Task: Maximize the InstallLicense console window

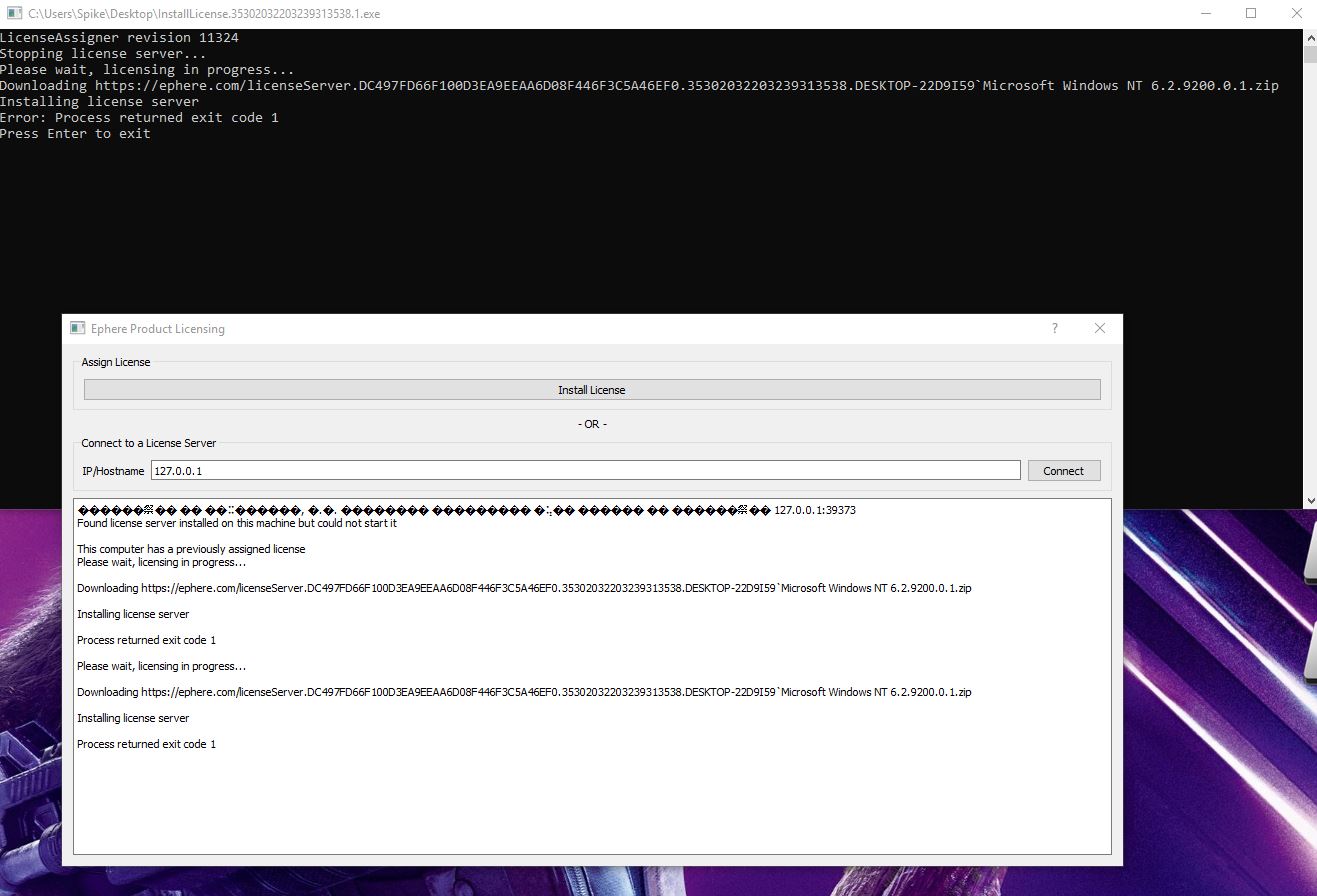Action: [x=1251, y=14]
